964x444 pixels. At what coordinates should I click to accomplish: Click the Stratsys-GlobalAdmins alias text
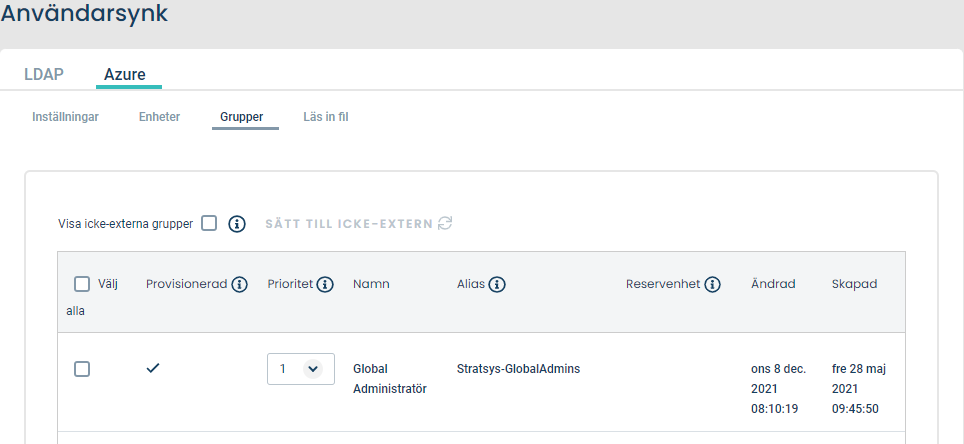(x=518, y=369)
